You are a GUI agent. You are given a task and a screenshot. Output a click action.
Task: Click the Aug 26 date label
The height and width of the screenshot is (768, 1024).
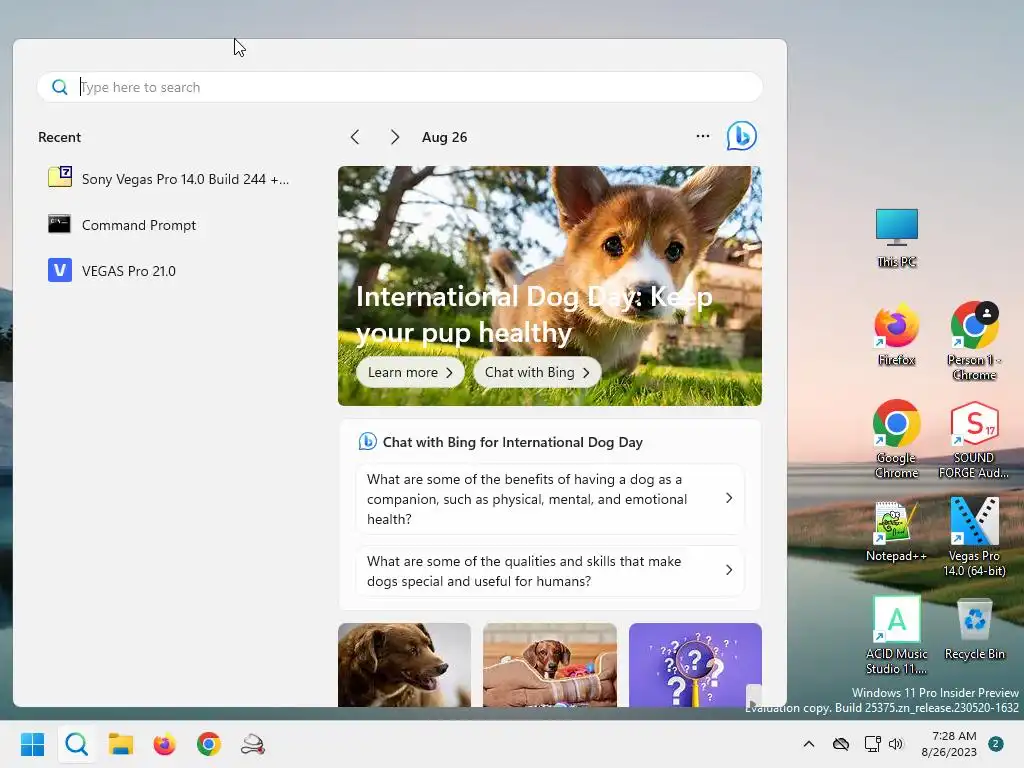click(444, 137)
